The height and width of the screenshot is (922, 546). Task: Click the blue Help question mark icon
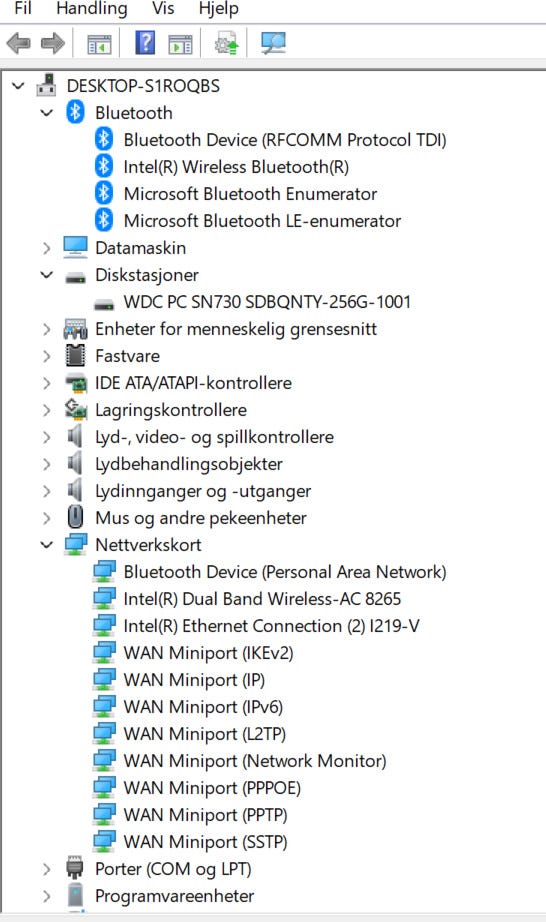point(145,43)
